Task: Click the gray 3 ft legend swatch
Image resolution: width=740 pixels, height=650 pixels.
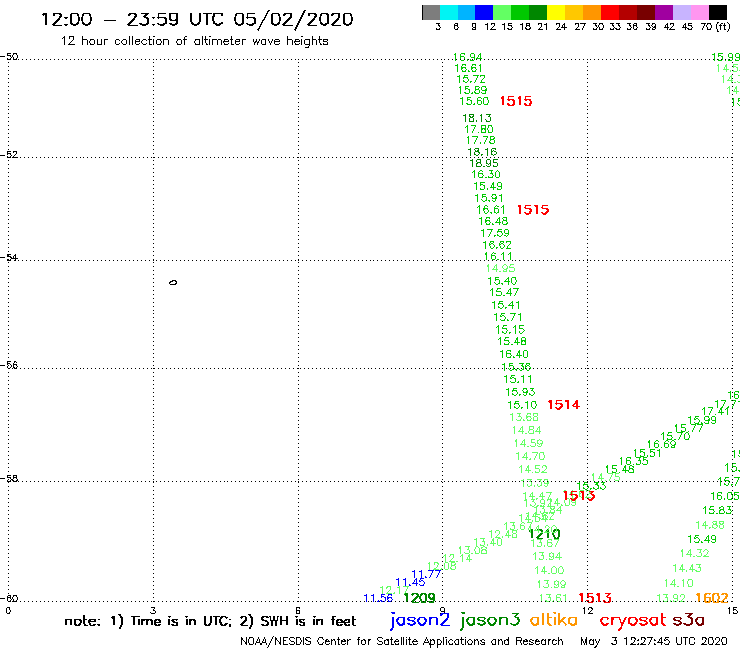Action: [x=431, y=13]
